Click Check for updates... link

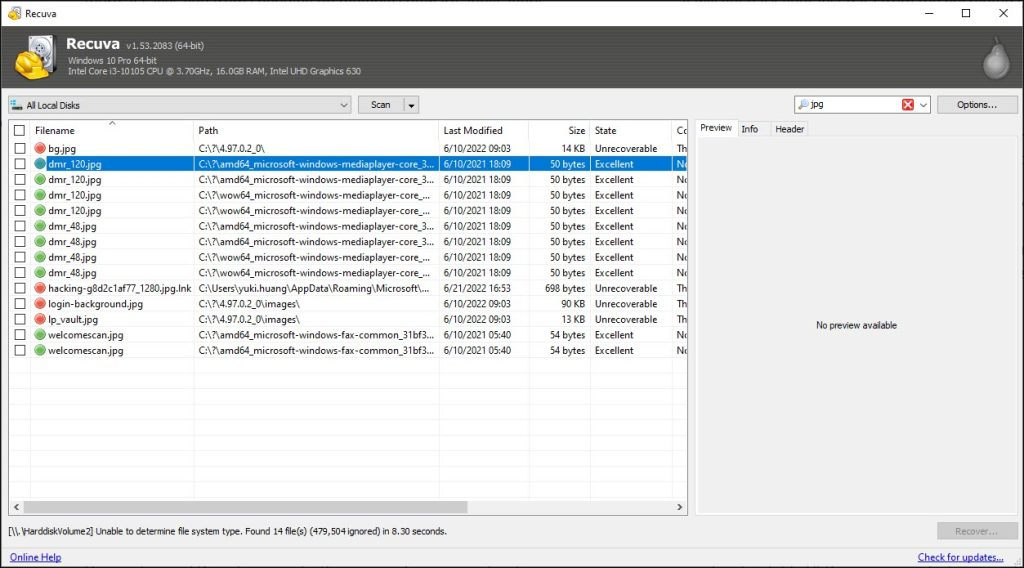coord(961,557)
